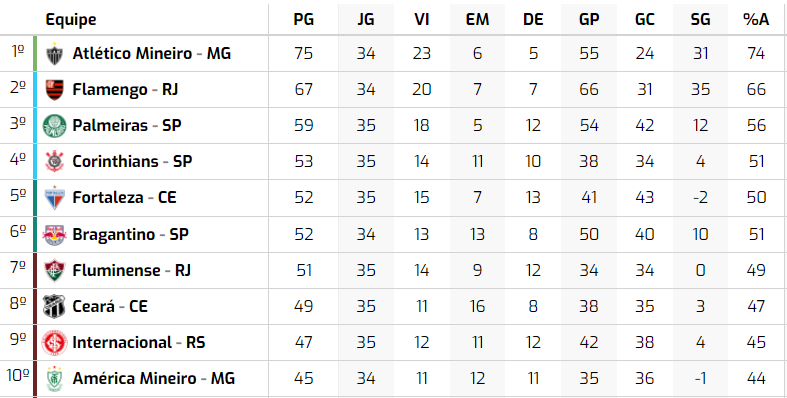Click the Atlético Mineiro club crest
Viewport: 787px width, 398px height.
(x=54, y=54)
